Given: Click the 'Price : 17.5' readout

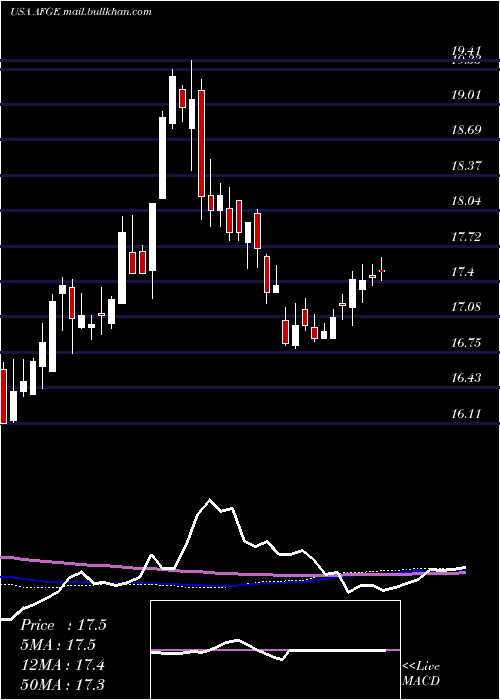Looking at the screenshot, I should [x=63, y=625].
